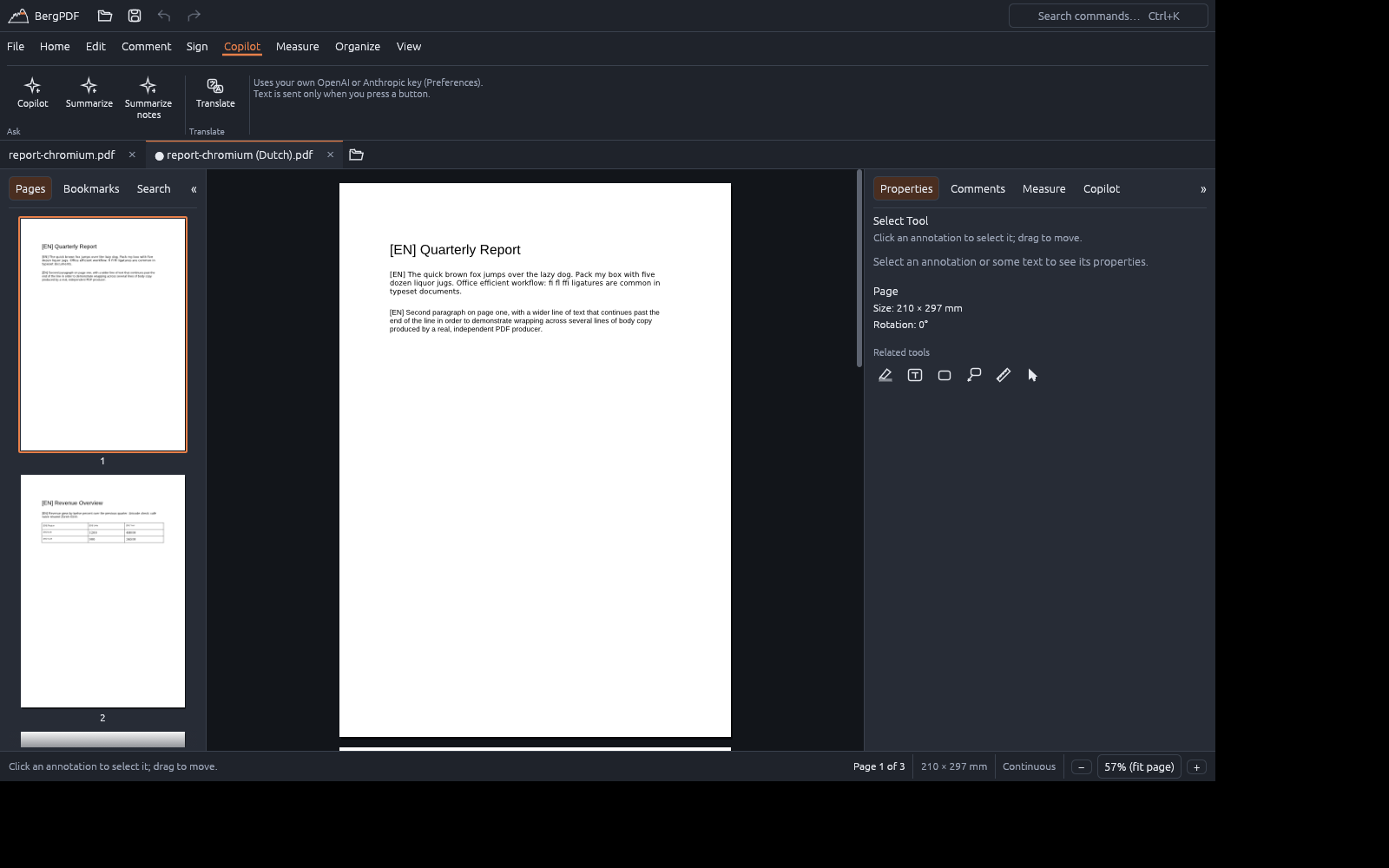Click the BergPDF logo icon
This screenshot has width=1389, height=868.
coord(18,16)
